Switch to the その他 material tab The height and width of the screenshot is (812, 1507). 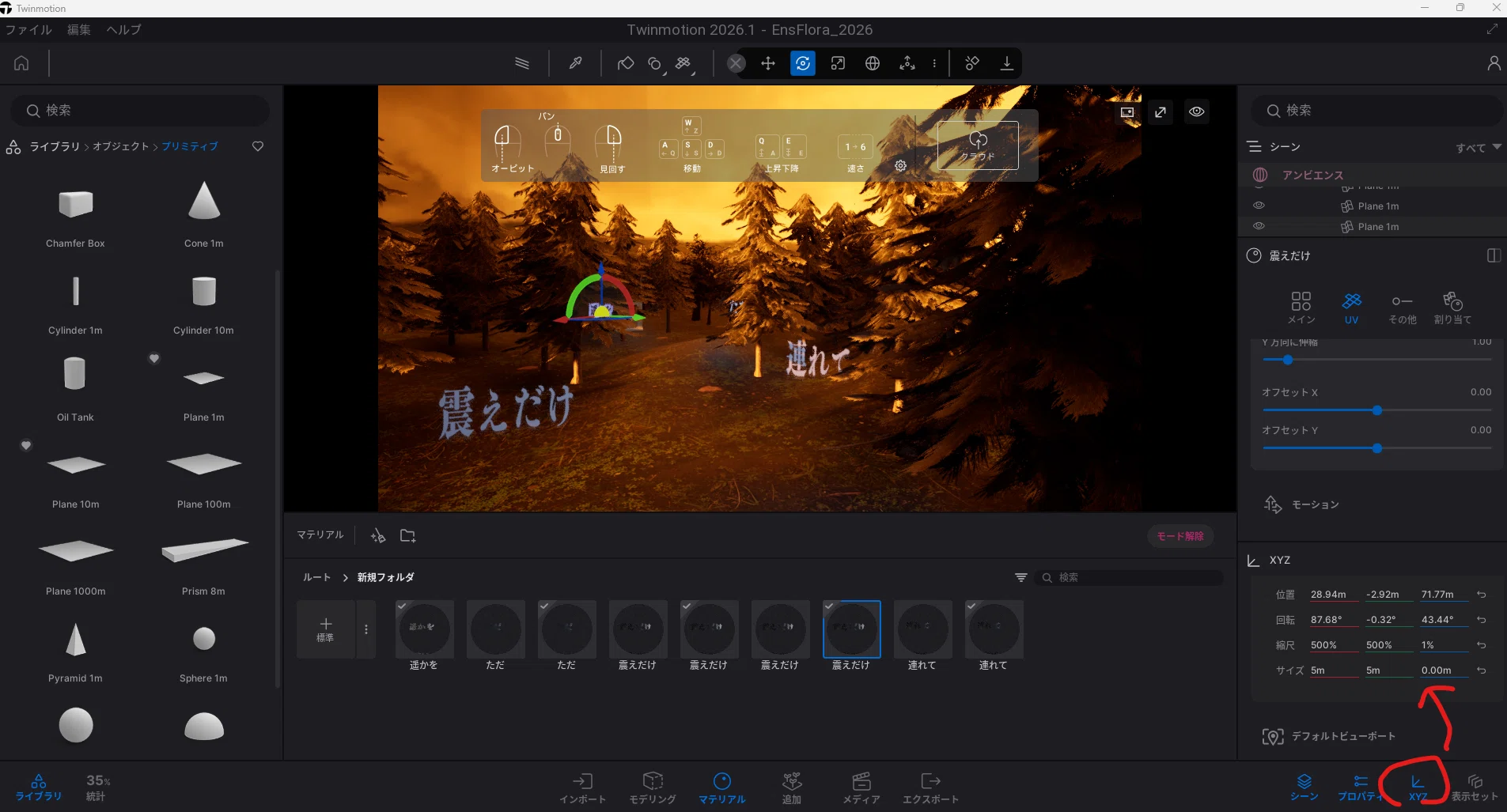[x=1403, y=308]
